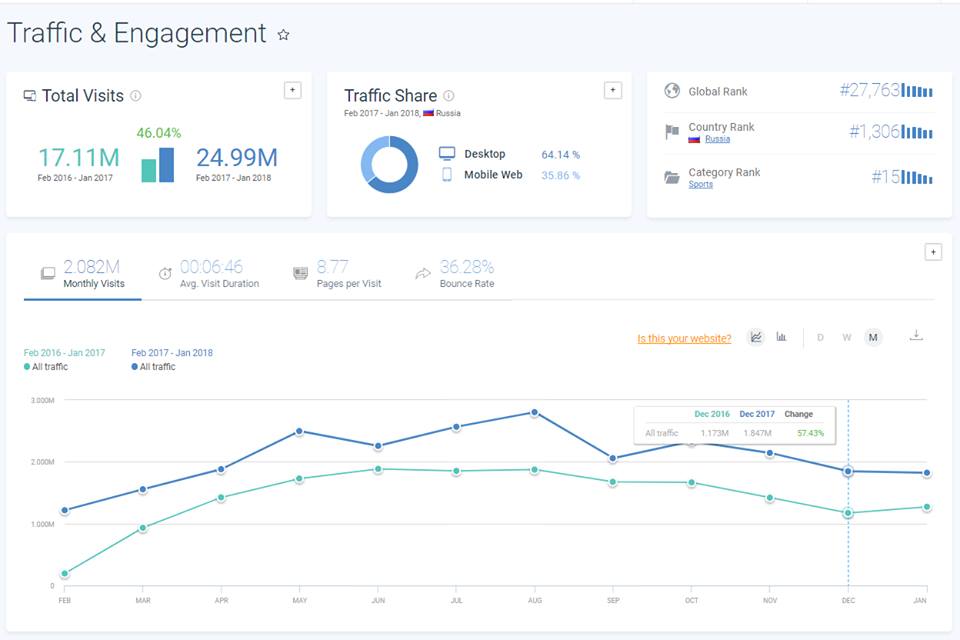960x640 pixels.
Task: Select weekly granularity W
Action: tap(847, 337)
